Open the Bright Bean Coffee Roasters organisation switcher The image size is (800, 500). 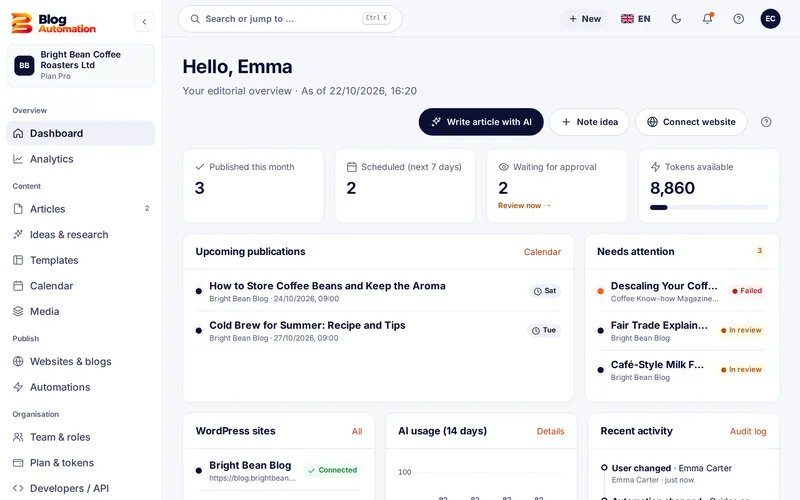pyautogui.click(x=81, y=65)
